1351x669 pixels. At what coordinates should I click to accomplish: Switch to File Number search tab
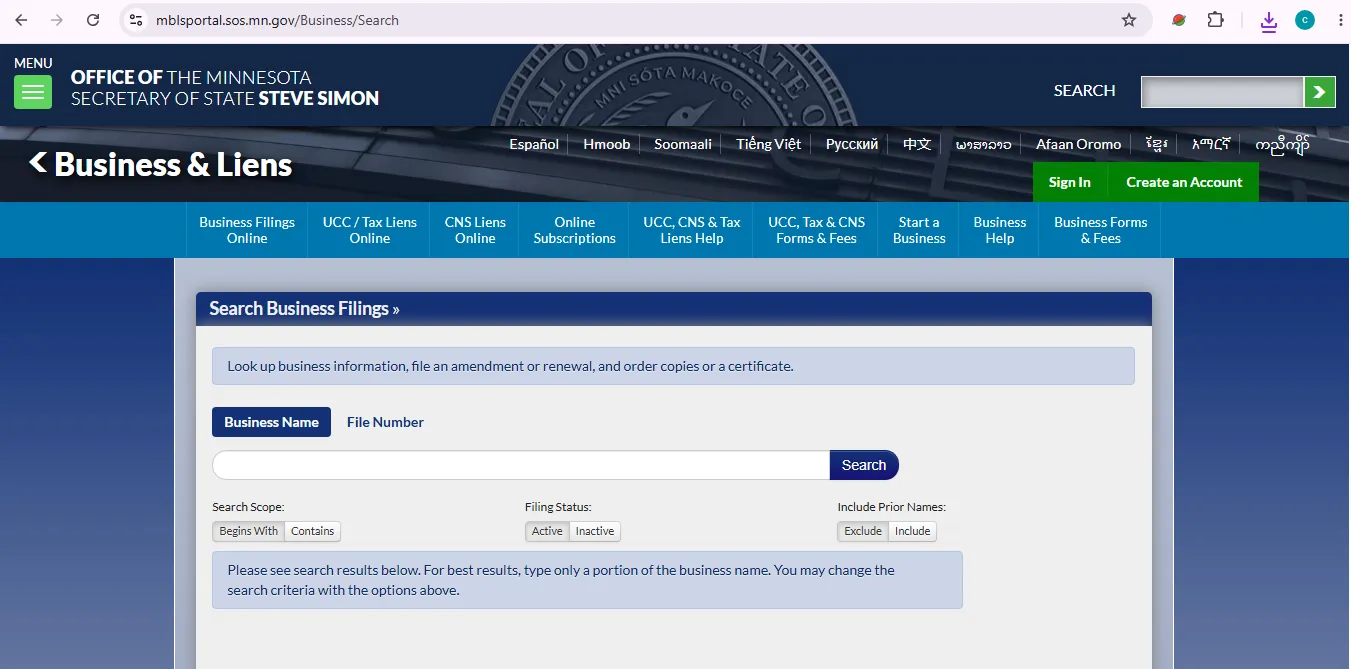click(385, 422)
